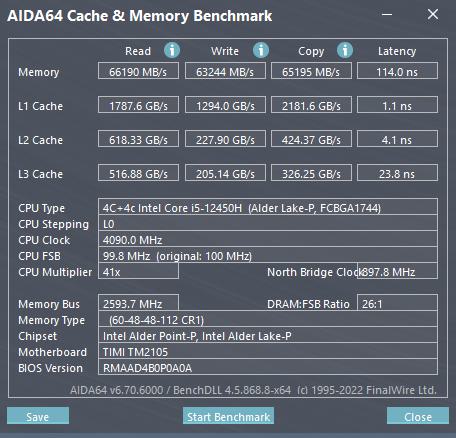Save the benchmark results
Image resolution: width=456 pixels, height=438 pixels.
click(x=38, y=416)
